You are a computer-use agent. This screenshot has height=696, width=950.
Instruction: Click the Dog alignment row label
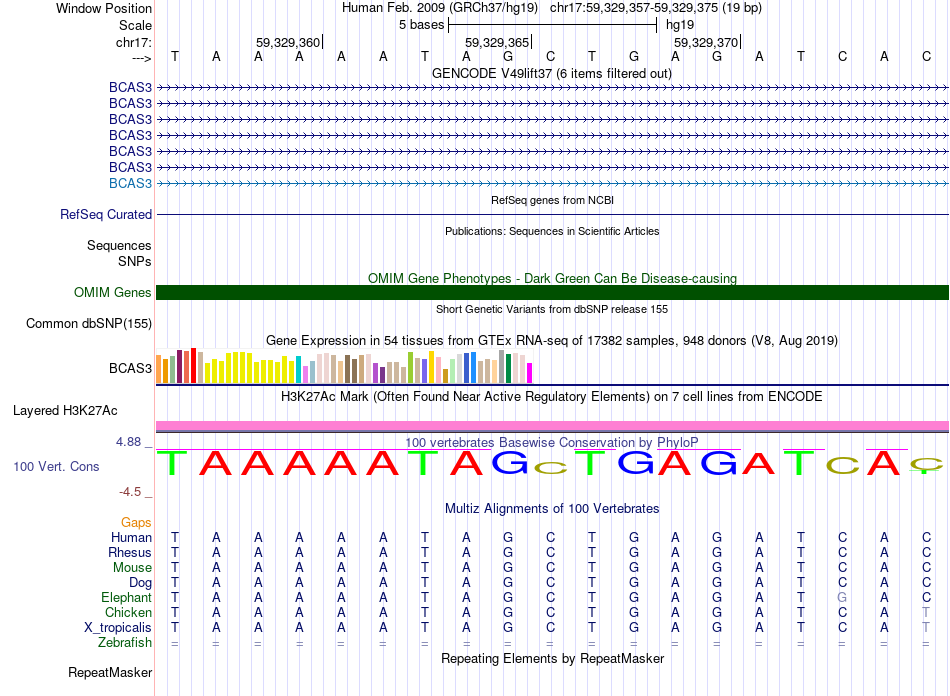(x=140, y=583)
